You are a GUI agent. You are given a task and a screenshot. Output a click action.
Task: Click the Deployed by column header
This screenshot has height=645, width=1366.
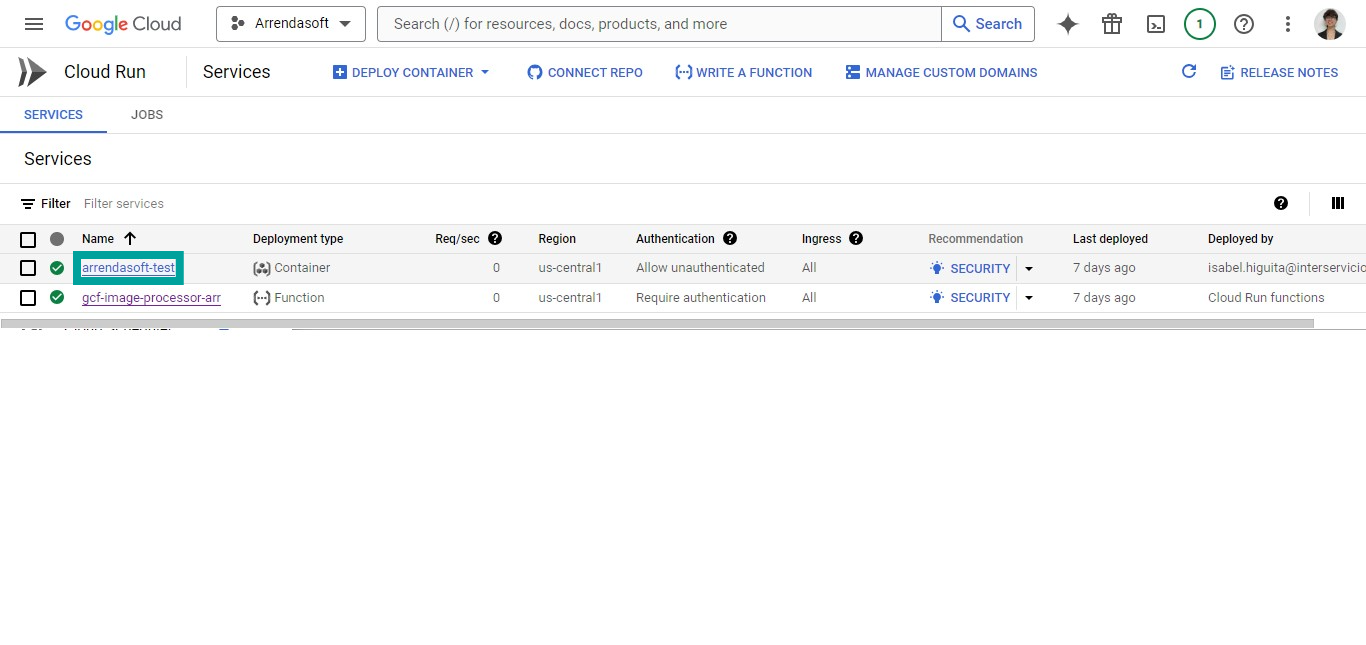1241,239
